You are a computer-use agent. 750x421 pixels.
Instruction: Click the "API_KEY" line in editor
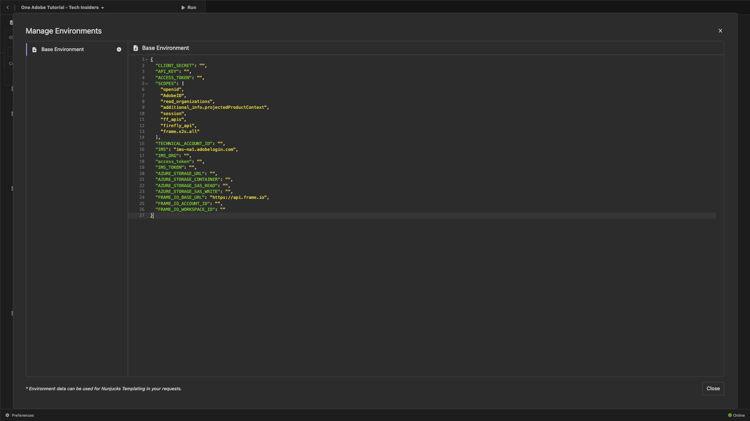173,71
